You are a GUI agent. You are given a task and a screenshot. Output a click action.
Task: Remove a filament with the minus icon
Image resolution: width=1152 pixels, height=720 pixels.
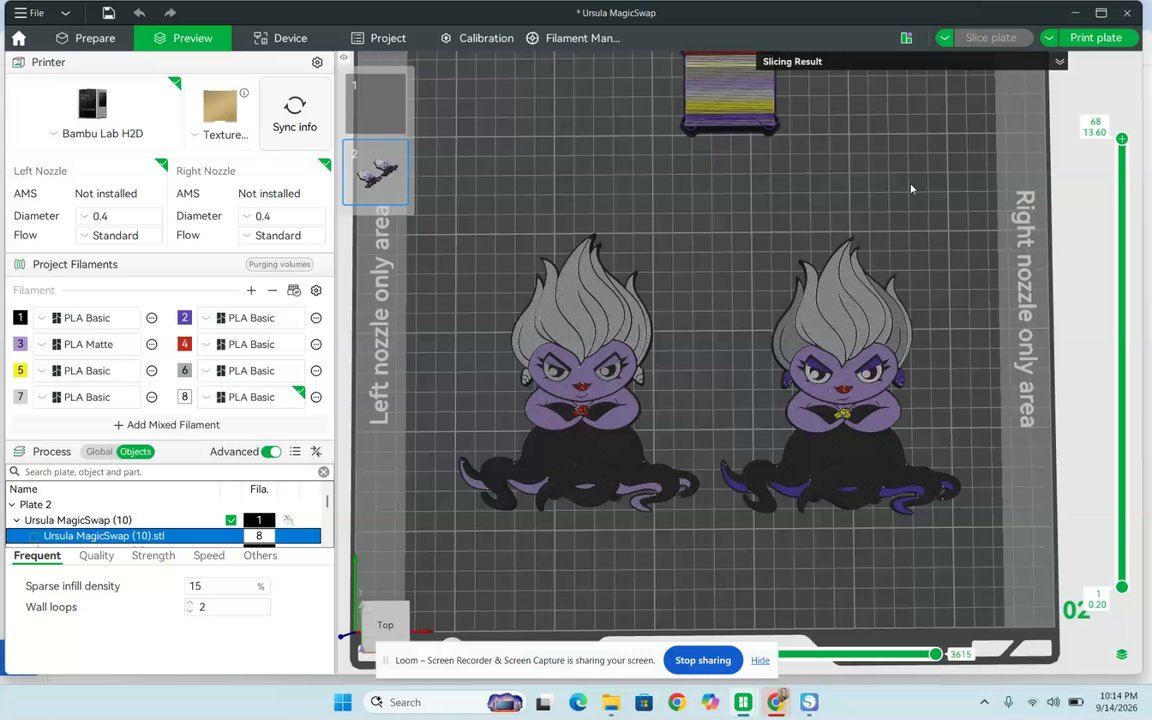click(273, 290)
